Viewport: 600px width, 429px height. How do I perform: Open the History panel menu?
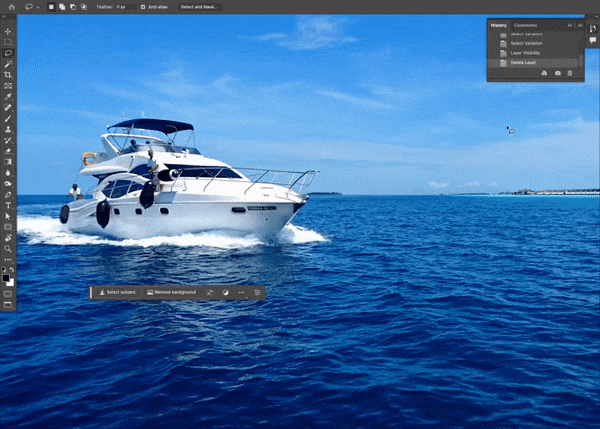click(579, 25)
